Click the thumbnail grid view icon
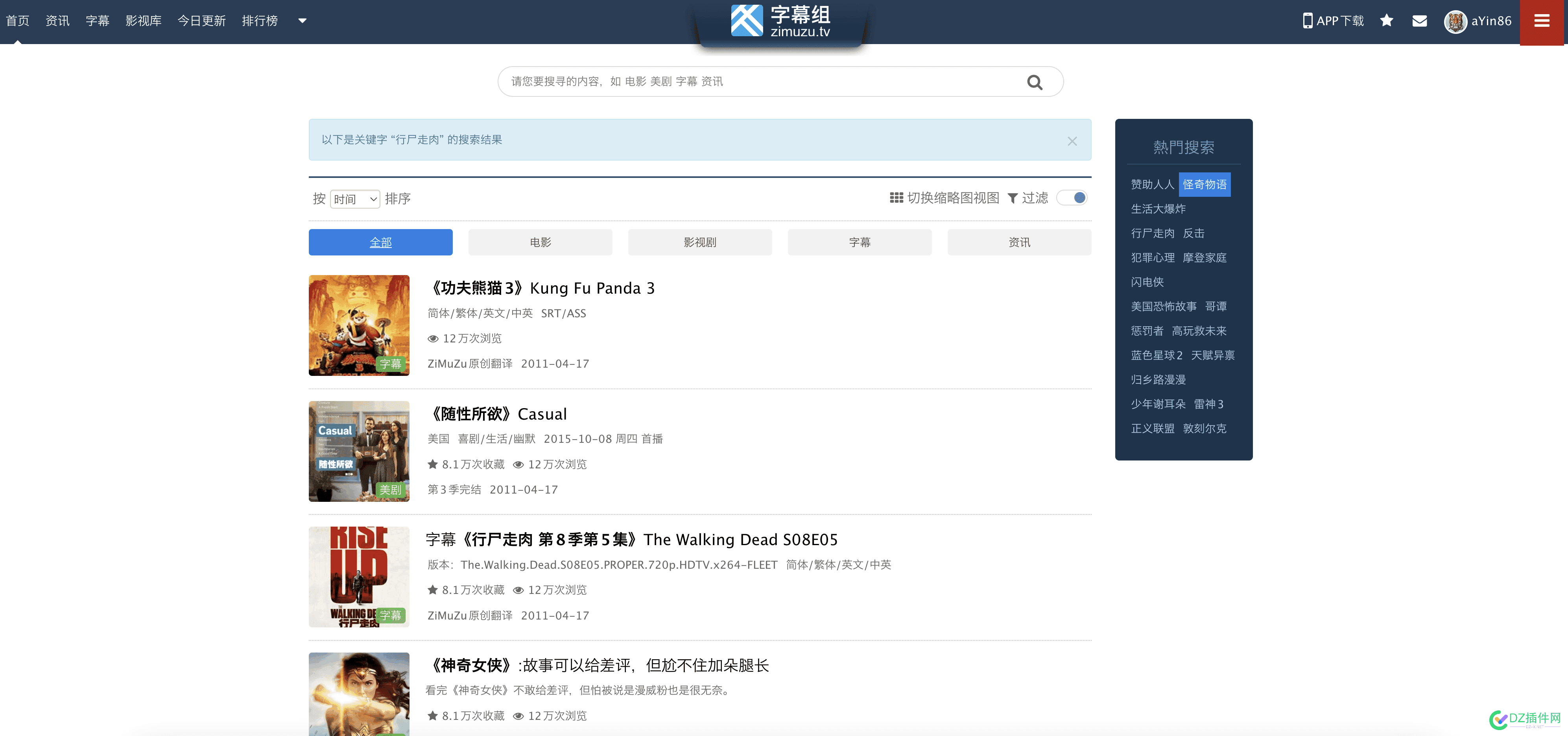This screenshot has width=1568, height=736. pos(896,198)
